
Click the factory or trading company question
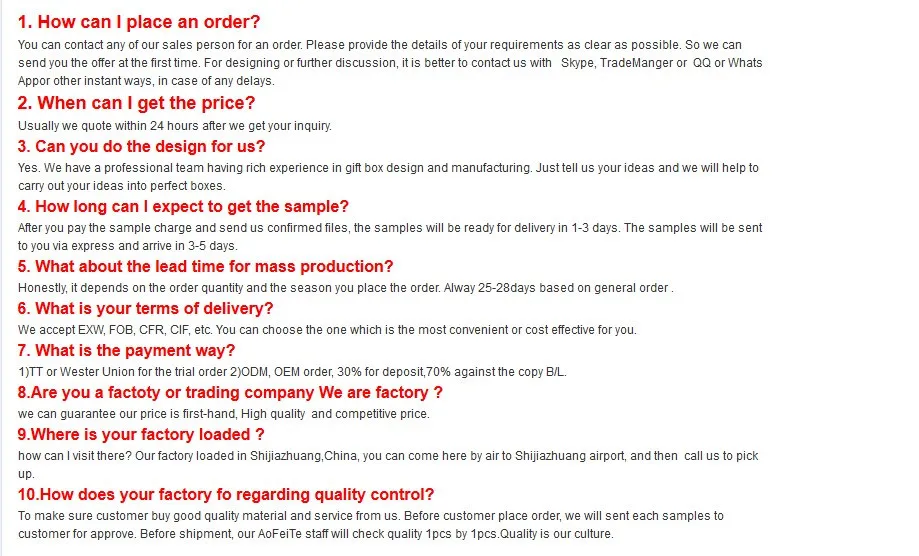pyautogui.click(x=230, y=393)
